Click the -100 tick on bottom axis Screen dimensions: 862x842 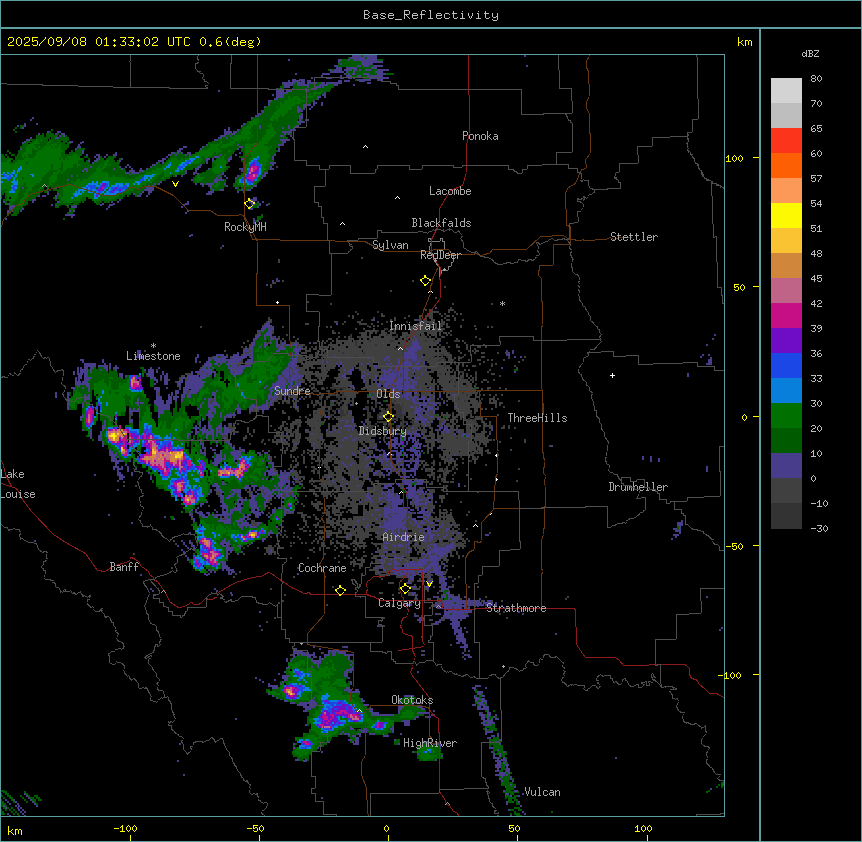coord(125,828)
